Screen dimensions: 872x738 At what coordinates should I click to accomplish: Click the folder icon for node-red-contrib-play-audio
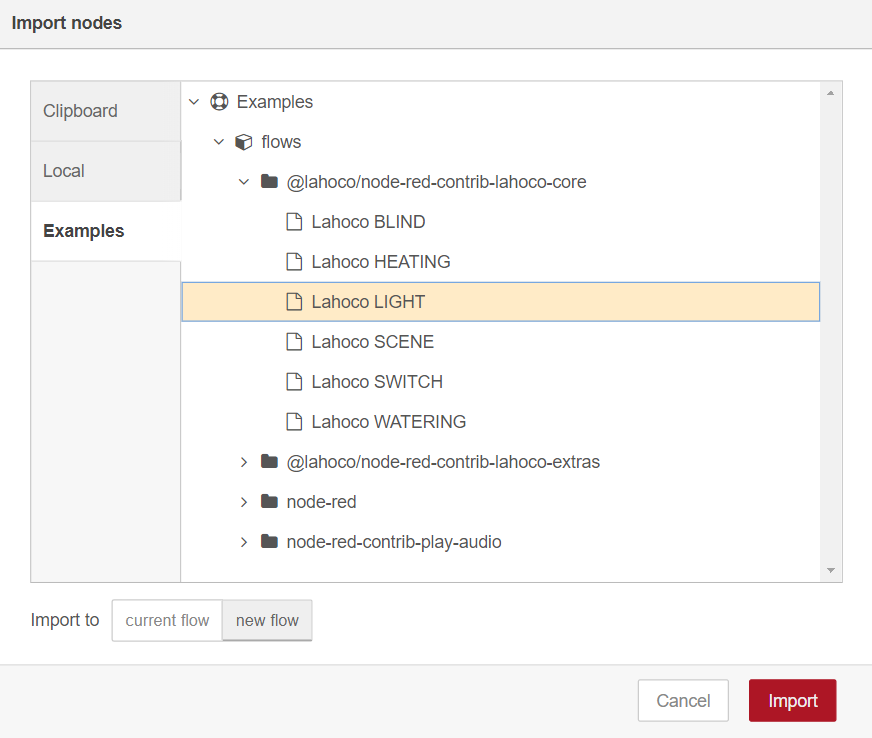268,542
